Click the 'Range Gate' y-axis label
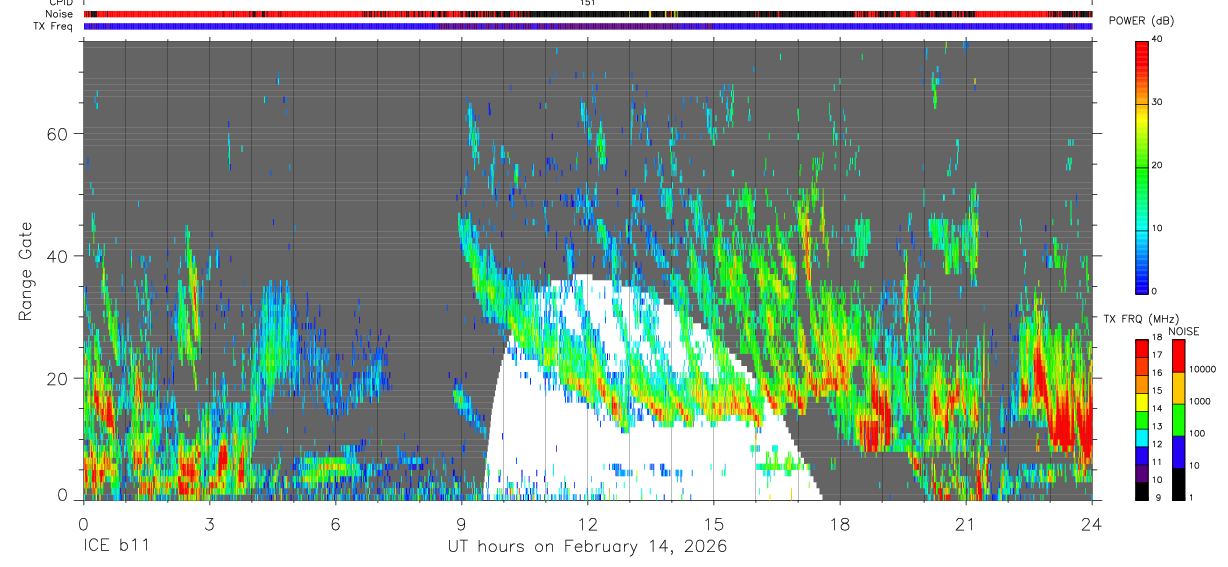The height and width of the screenshot is (567, 1228). click(24, 270)
